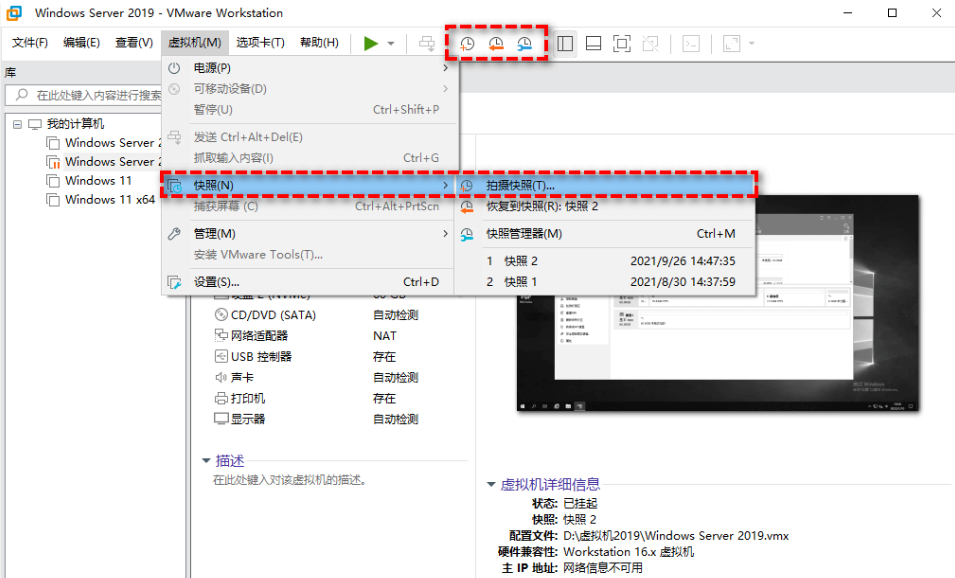
Task: Click the settings icon beside 设置(S)...
Action: (x=174, y=282)
